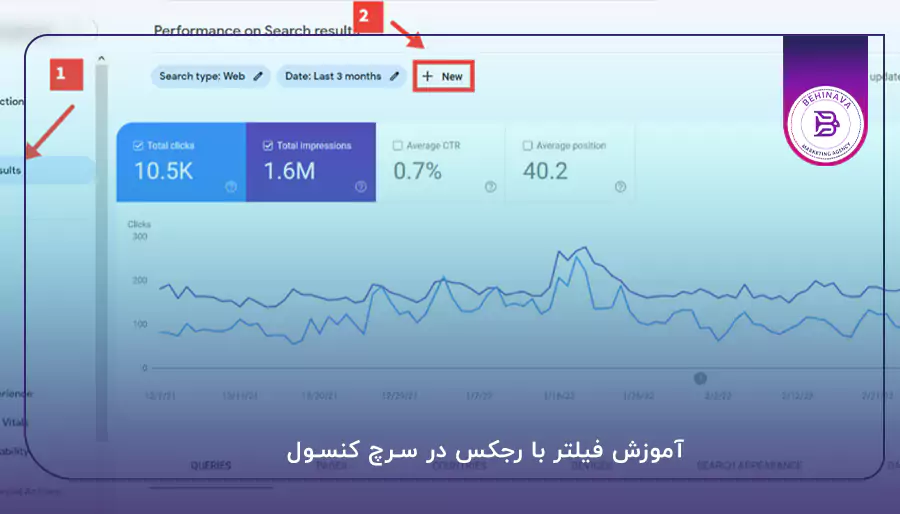
Task: Uncheck the Total impressions checkbox
Action: coord(267,146)
